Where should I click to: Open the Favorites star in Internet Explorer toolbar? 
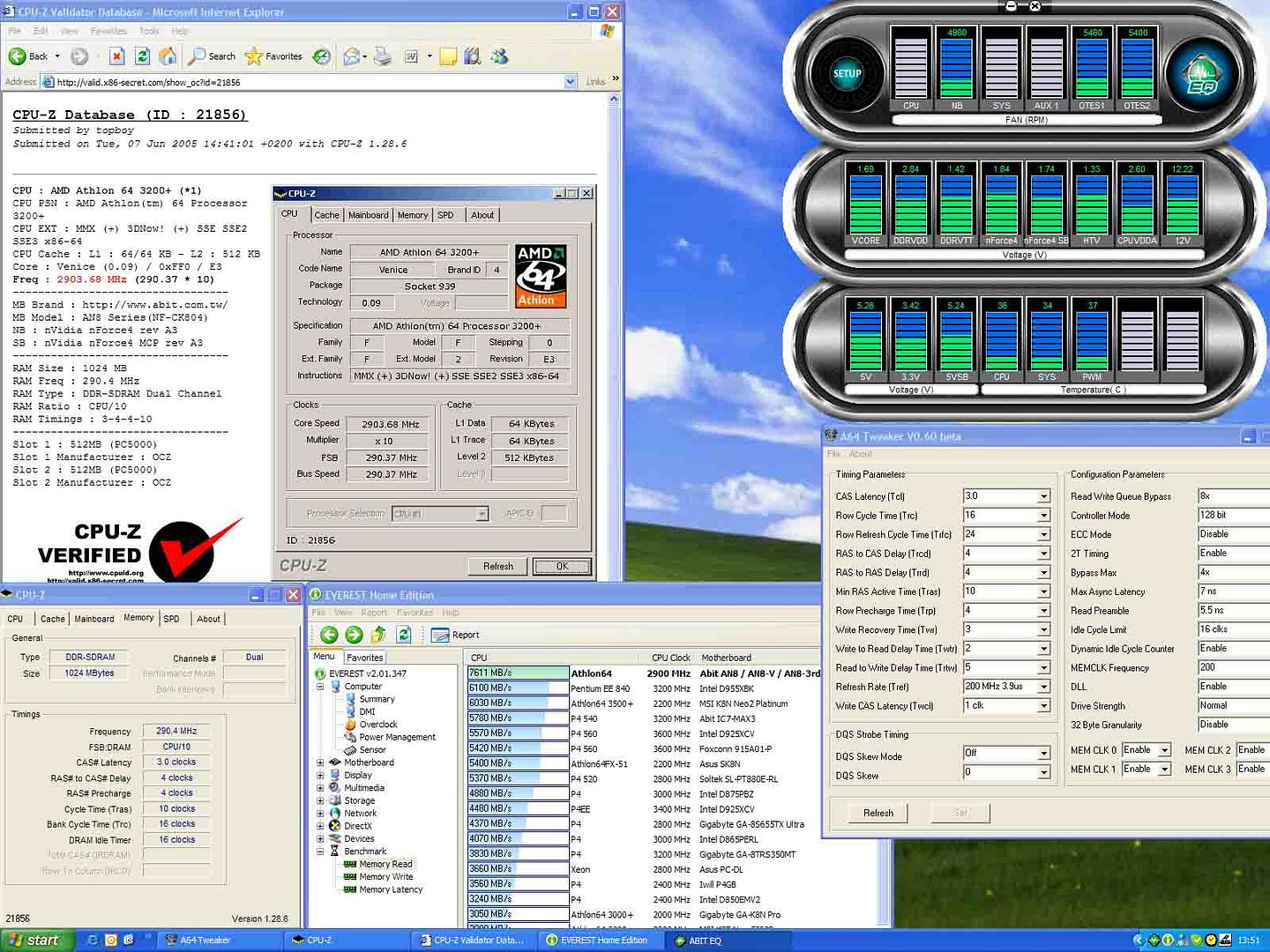pyautogui.click(x=273, y=56)
